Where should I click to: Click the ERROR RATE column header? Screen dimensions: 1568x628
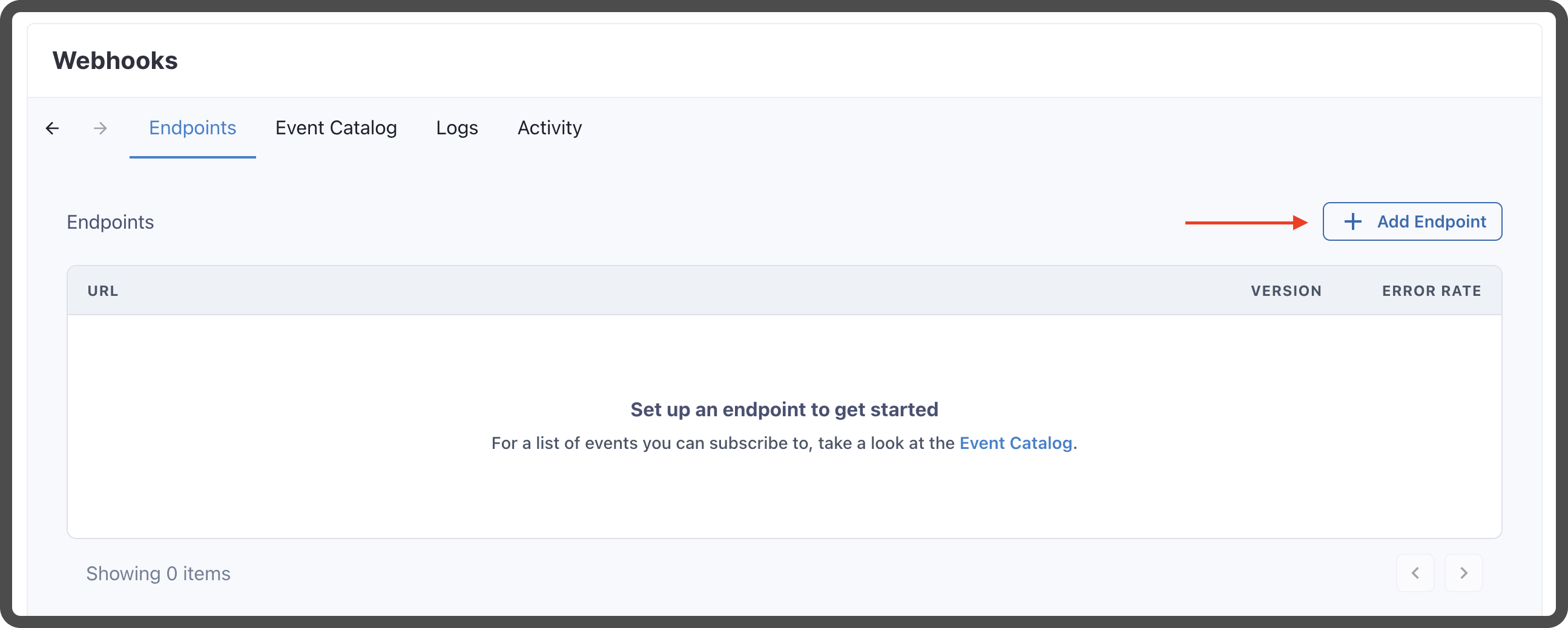(1432, 291)
